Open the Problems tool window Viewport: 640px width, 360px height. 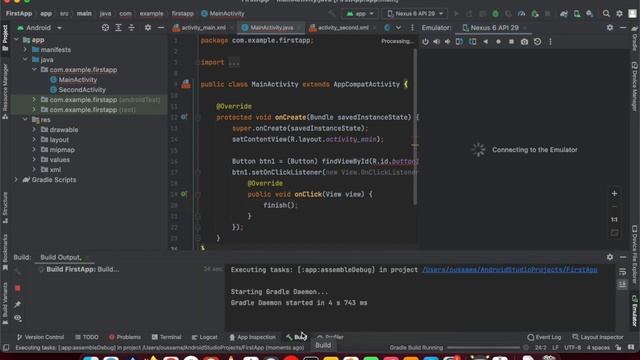coord(125,337)
